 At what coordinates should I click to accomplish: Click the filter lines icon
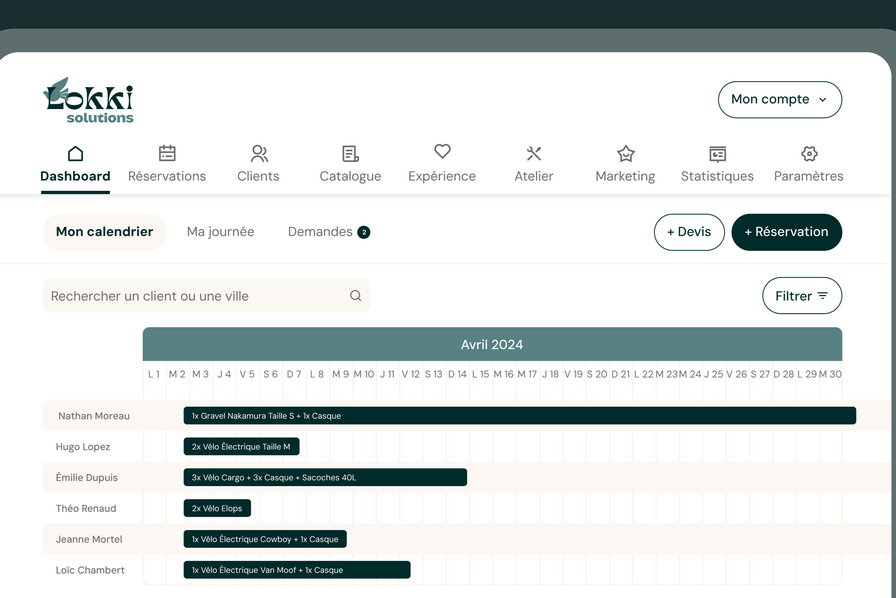point(823,296)
